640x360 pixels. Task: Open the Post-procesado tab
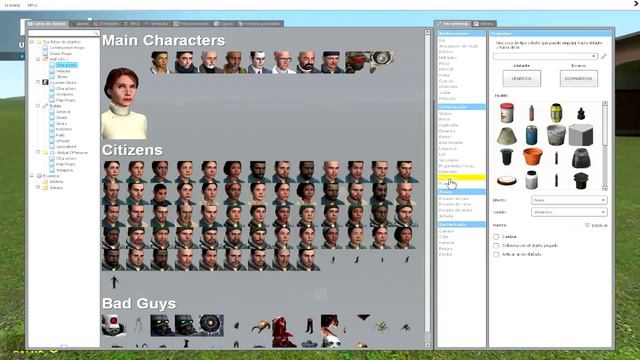coord(192,24)
